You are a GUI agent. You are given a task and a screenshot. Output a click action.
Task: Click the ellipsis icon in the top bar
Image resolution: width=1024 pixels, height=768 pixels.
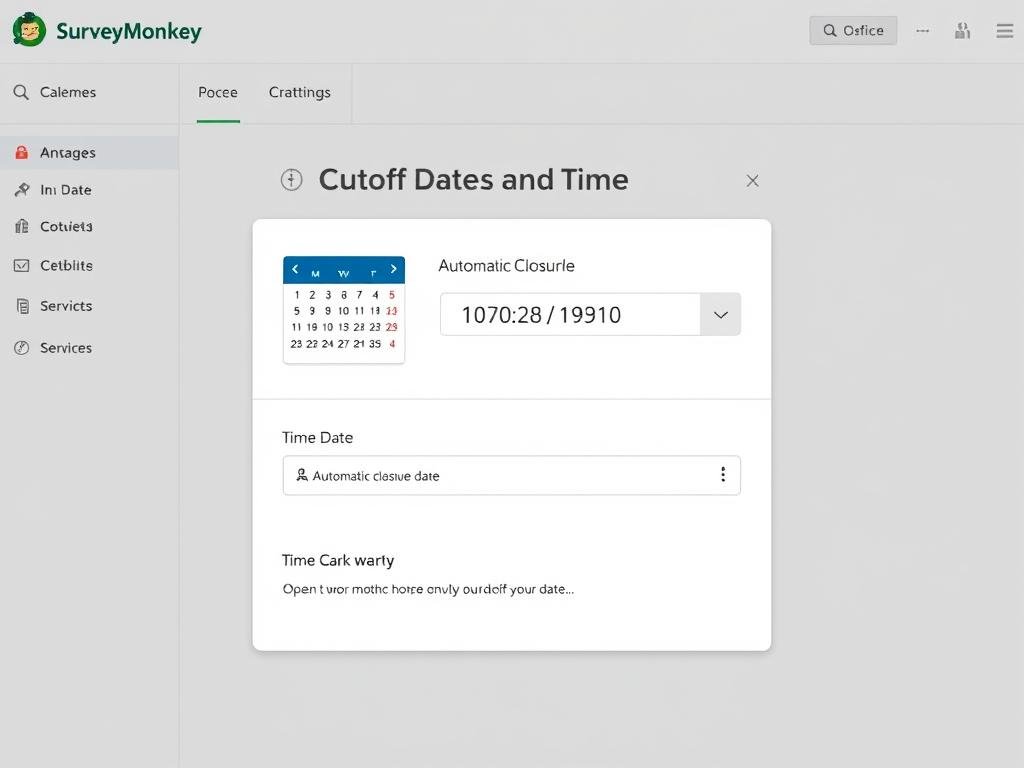[x=922, y=30]
